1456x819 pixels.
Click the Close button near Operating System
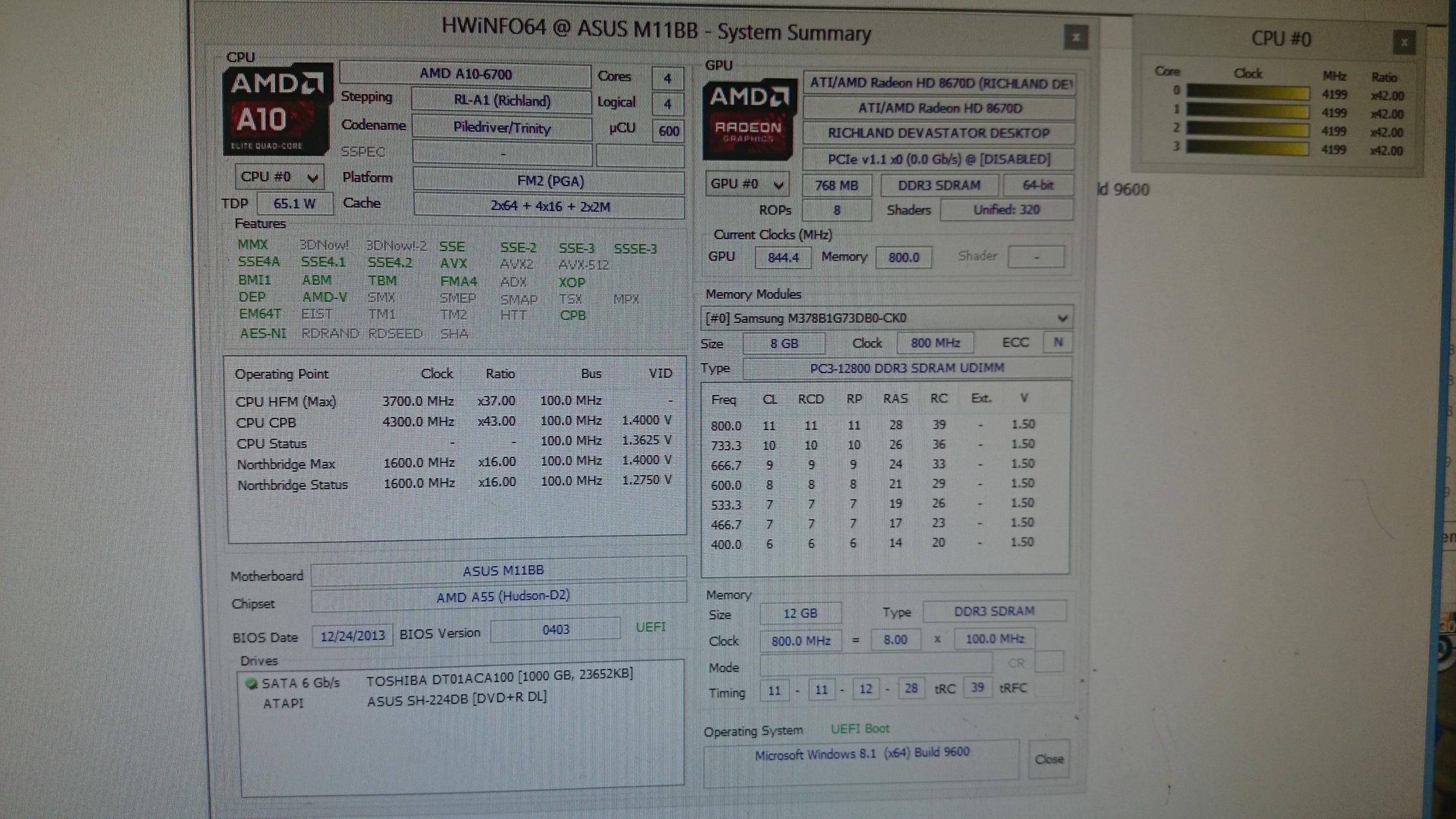pyautogui.click(x=1048, y=759)
